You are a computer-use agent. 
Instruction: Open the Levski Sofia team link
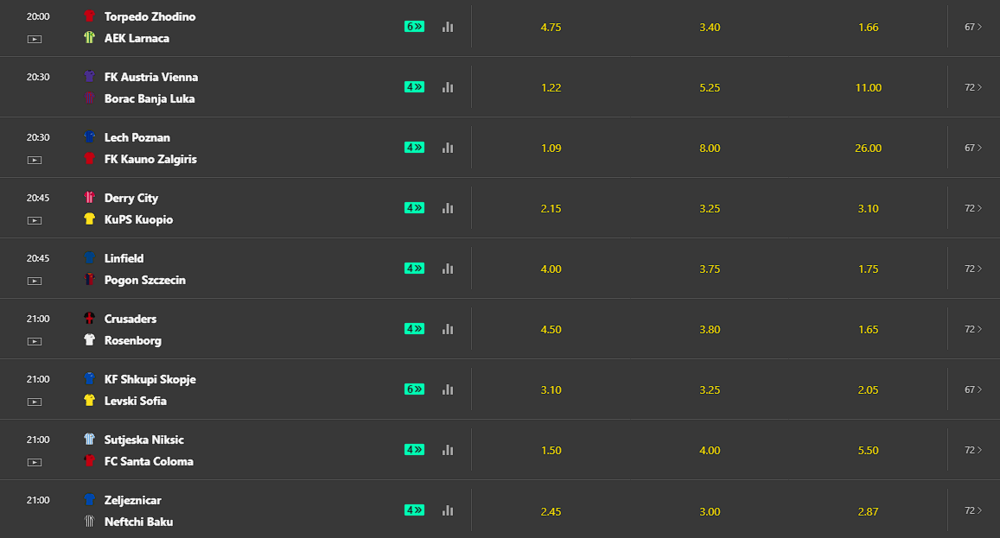tap(135, 401)
